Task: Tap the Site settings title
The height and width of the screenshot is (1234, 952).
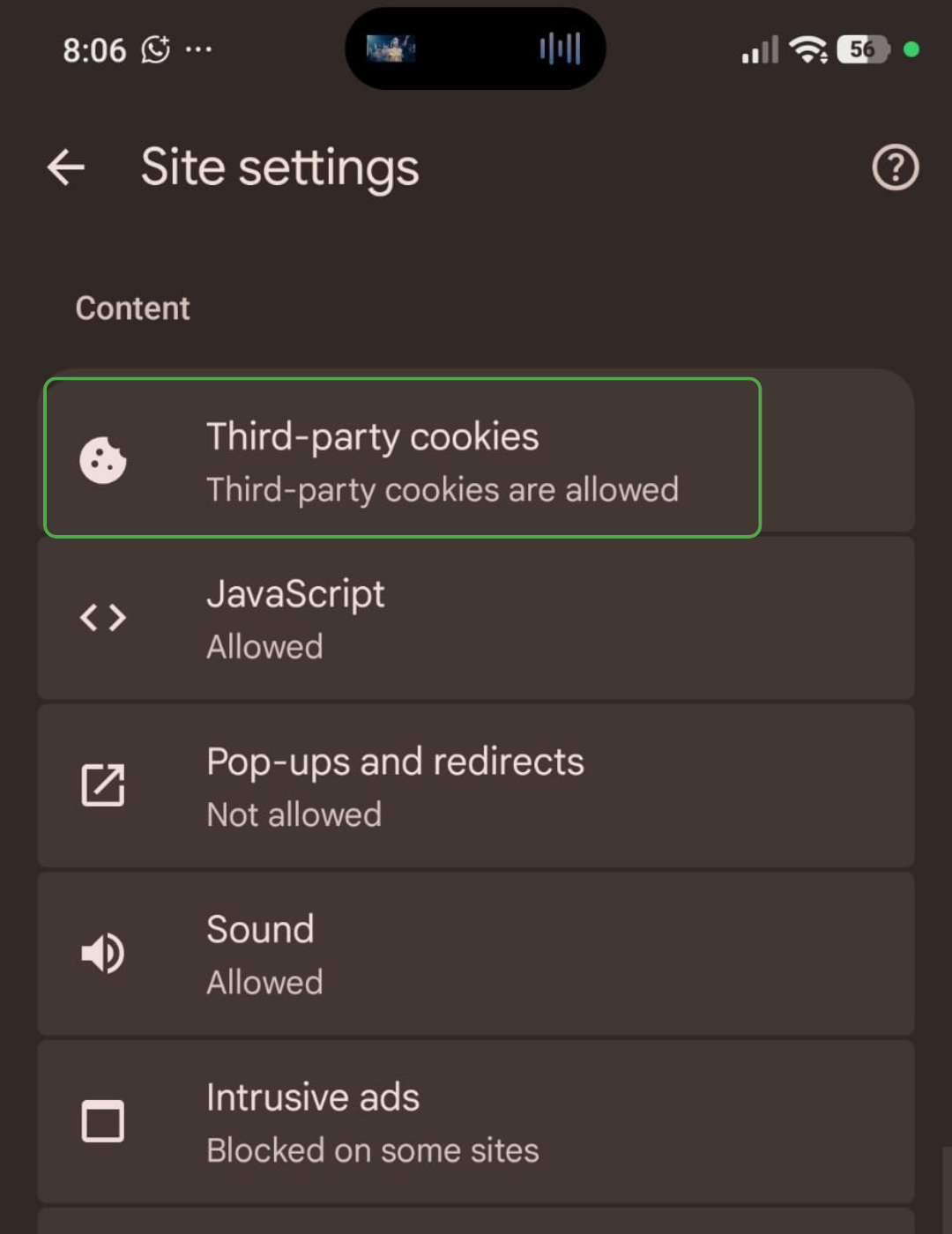Action: (x=280, y=167)
